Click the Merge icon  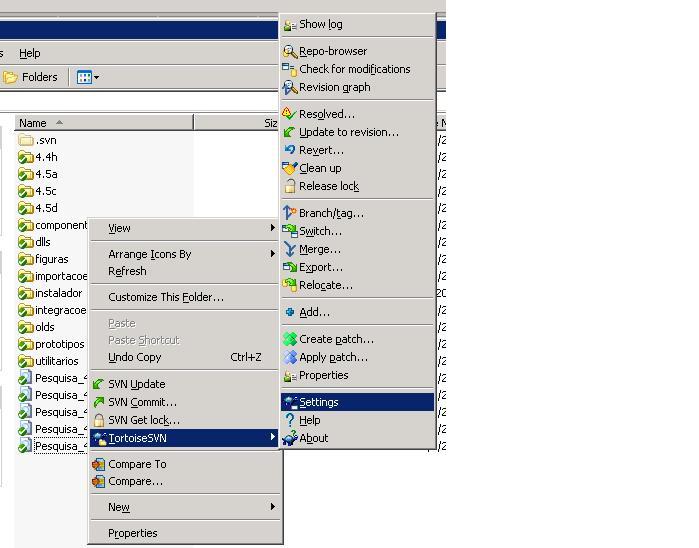(x=290, y=249)
